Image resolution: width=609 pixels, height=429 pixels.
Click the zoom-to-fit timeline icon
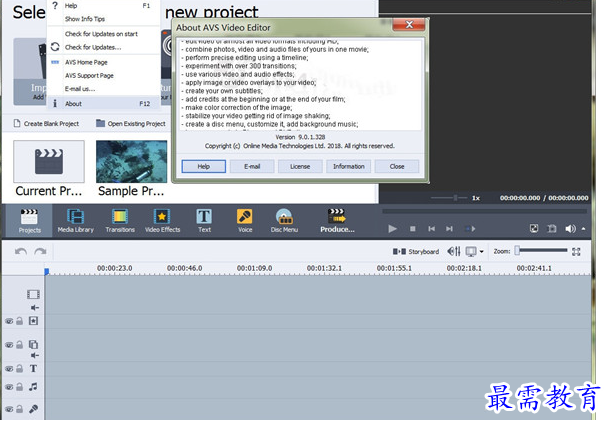(576, 252)
